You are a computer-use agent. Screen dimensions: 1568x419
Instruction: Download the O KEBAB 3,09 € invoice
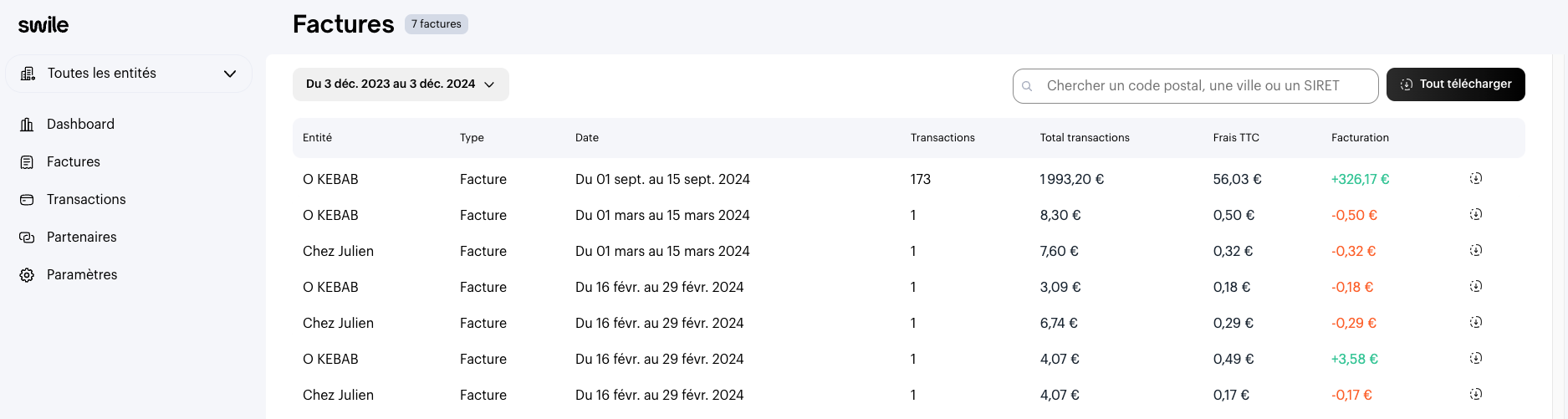1476,287
